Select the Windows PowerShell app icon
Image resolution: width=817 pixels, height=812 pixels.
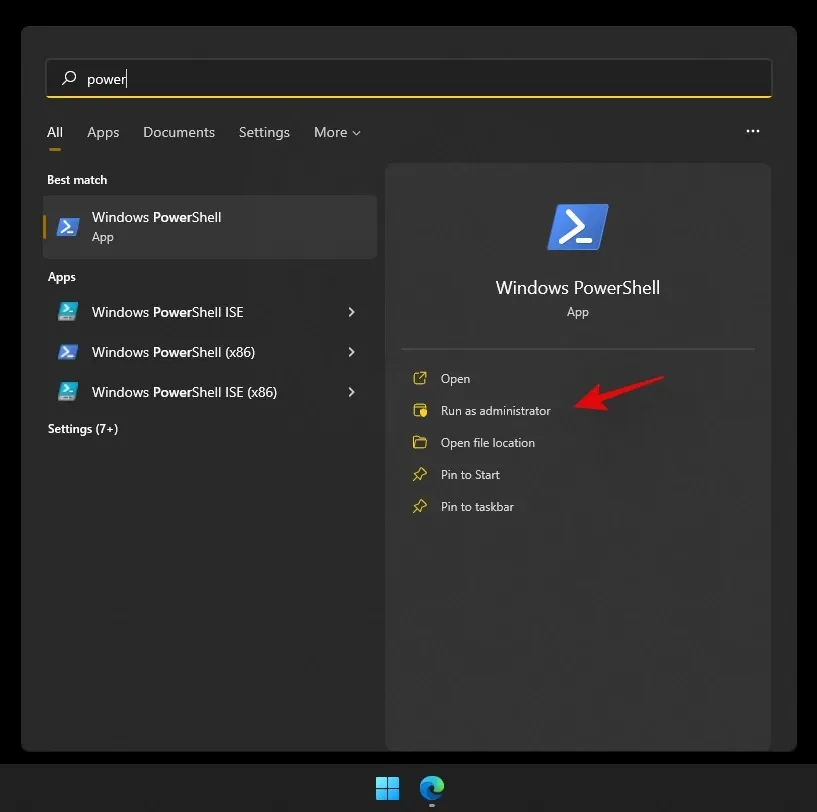(67, 227)
